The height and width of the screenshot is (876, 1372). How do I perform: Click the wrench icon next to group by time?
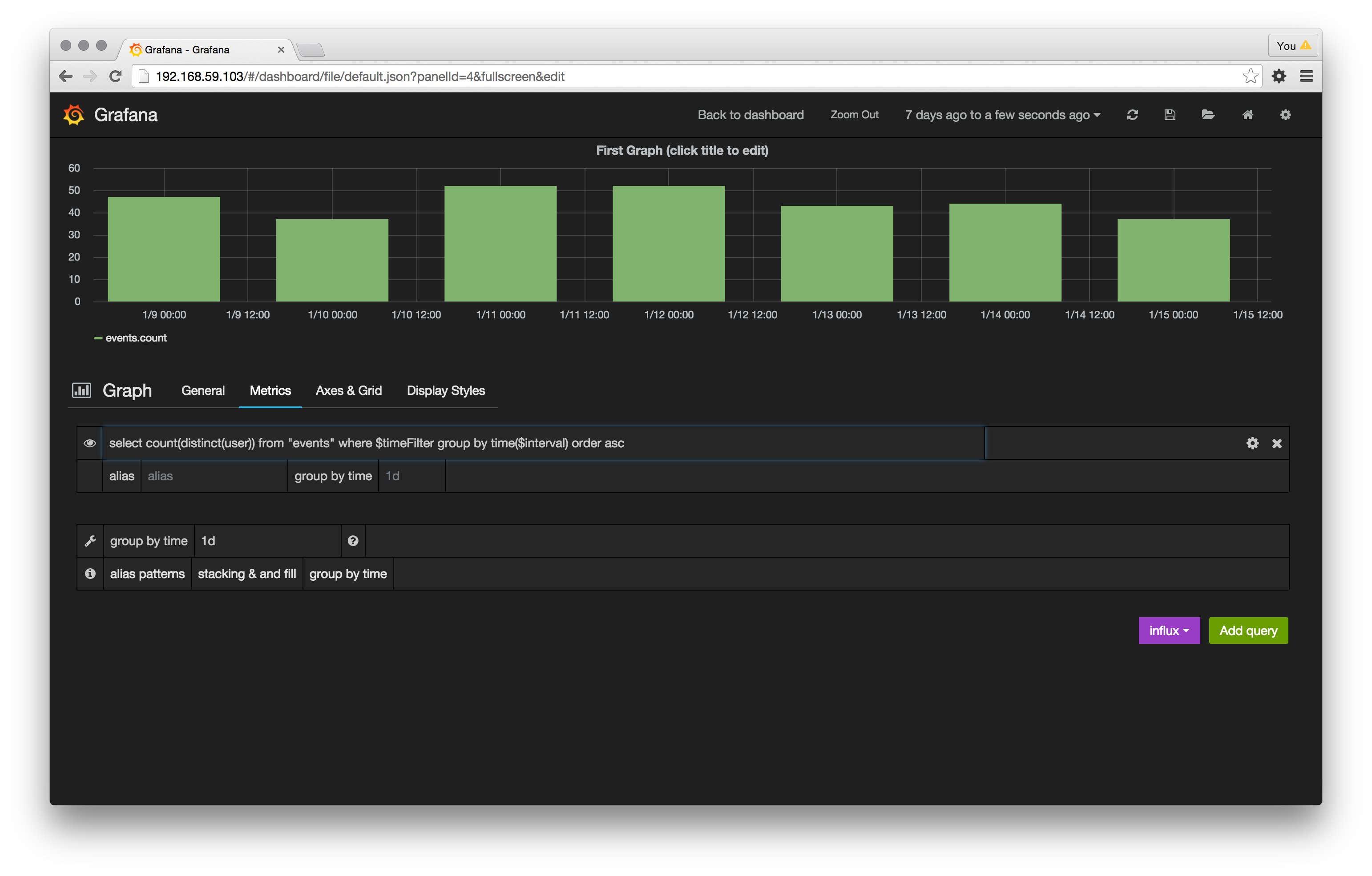coord(90,541)
